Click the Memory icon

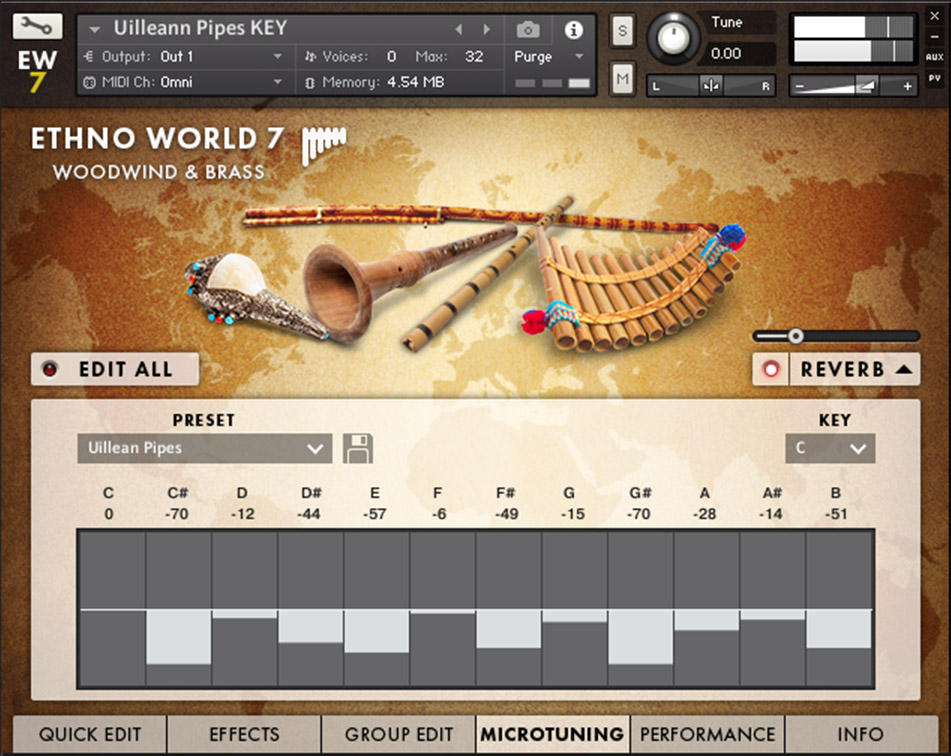310,83
